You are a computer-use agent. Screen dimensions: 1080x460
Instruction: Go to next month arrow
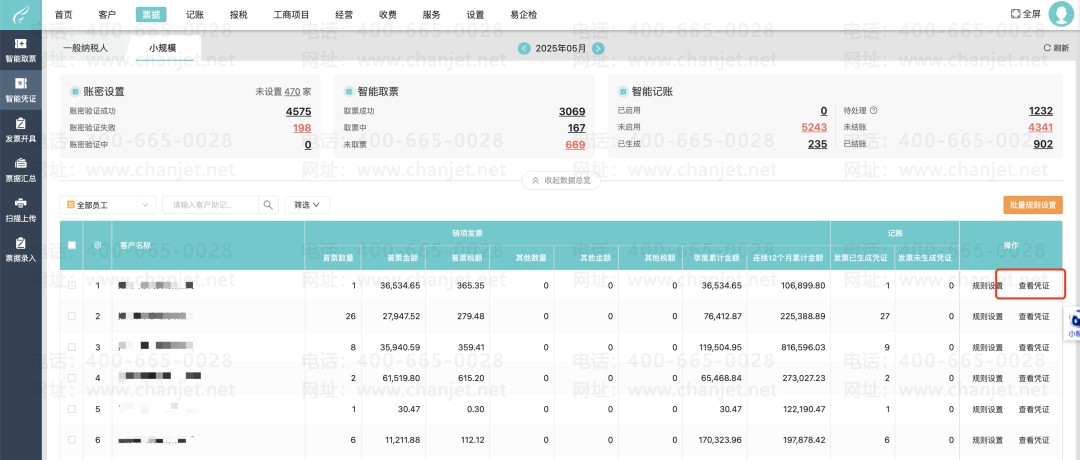click(x=598, y=48)
